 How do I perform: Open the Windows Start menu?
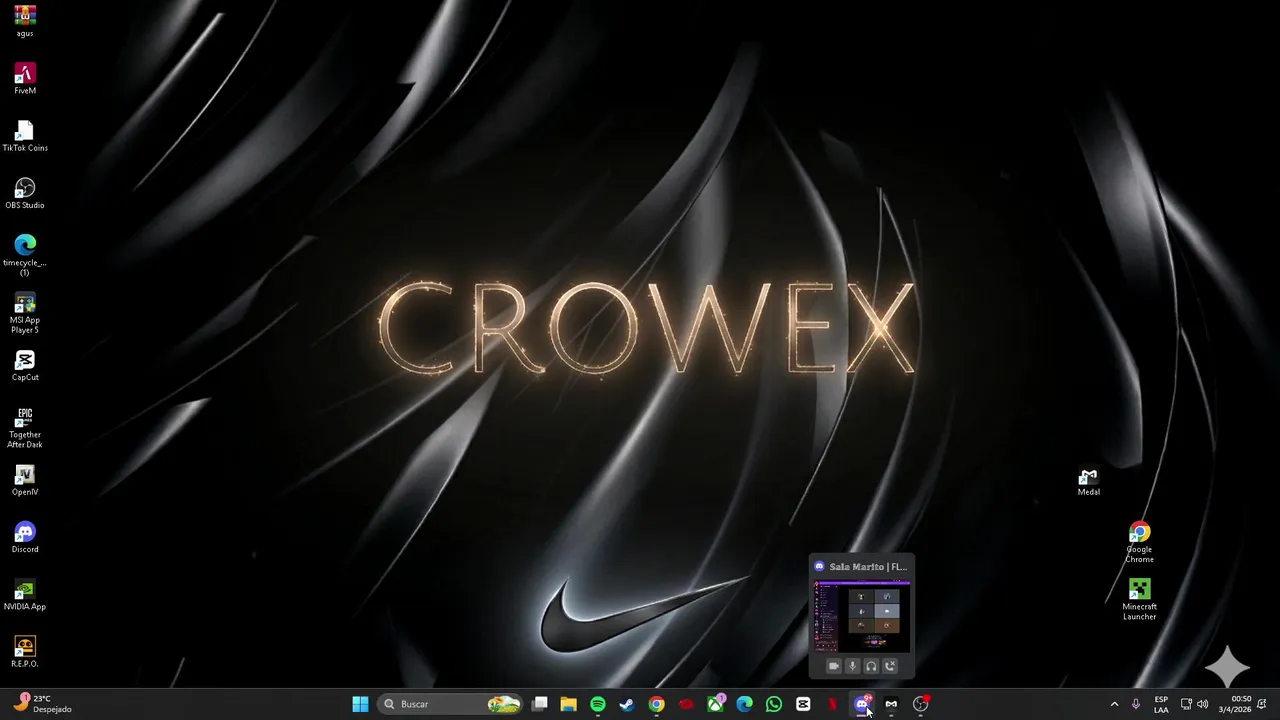tap(360, 704)
